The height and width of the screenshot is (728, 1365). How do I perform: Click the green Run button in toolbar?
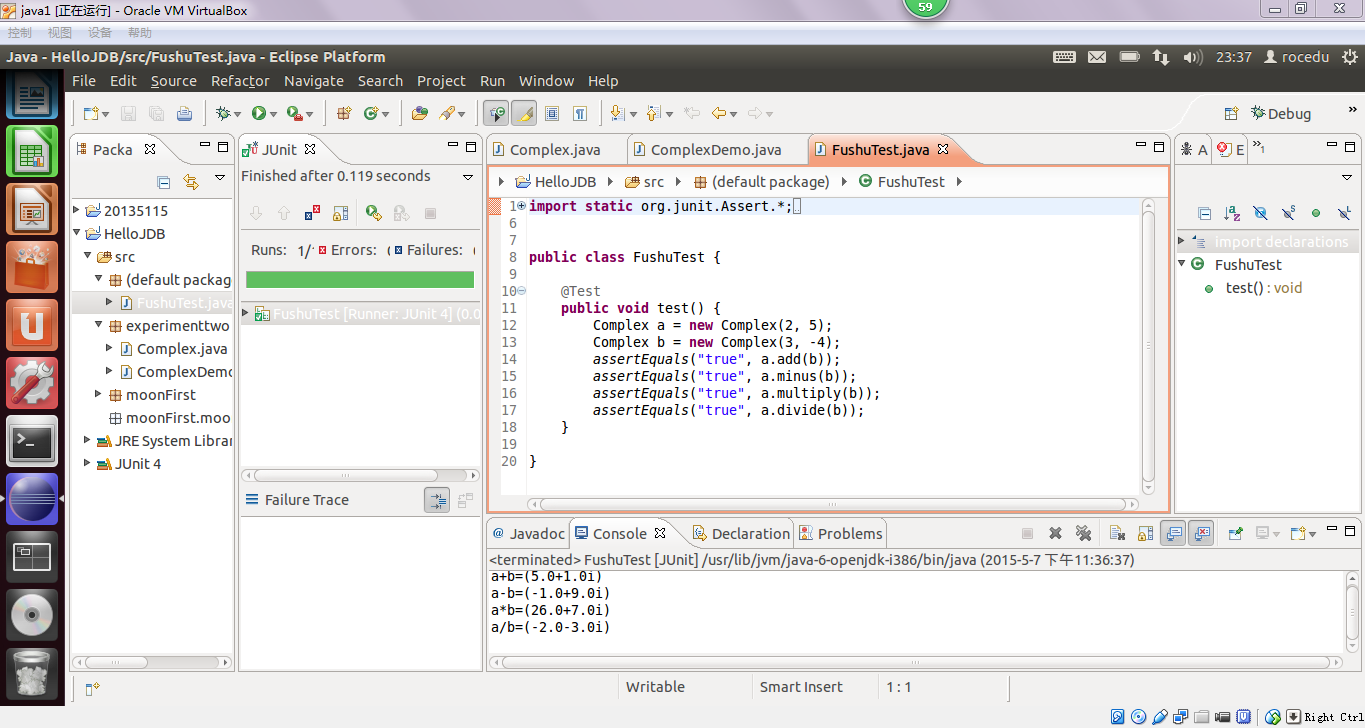coord(258,114)
